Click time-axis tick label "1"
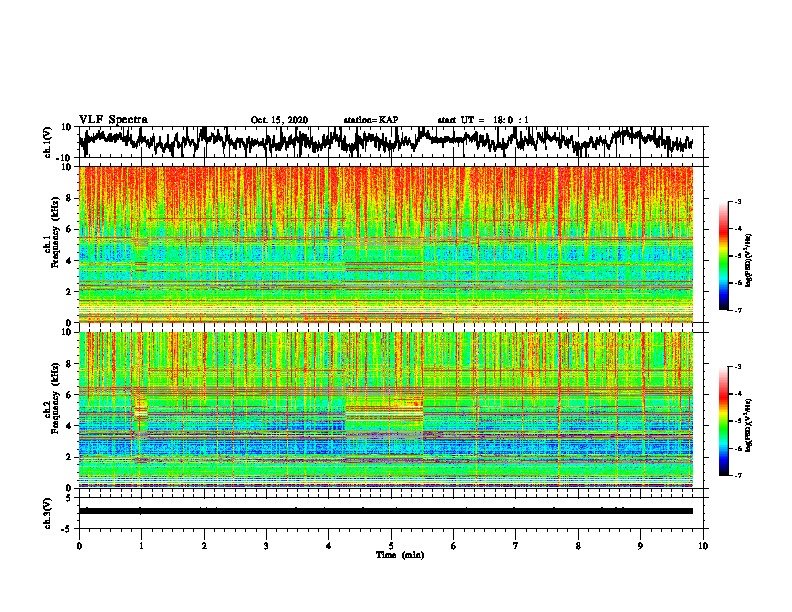 pyautogui.click(x=141, y=546)
